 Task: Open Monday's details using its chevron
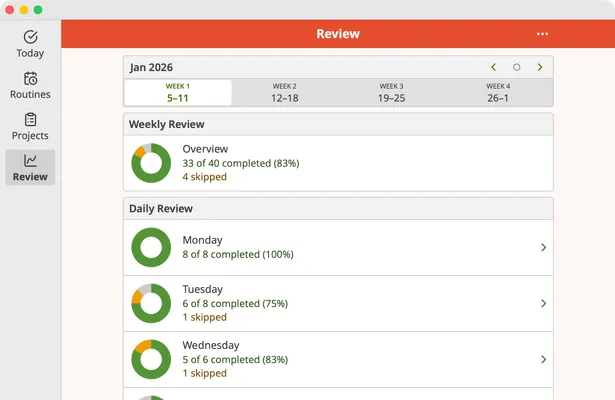tap(544, 247)
